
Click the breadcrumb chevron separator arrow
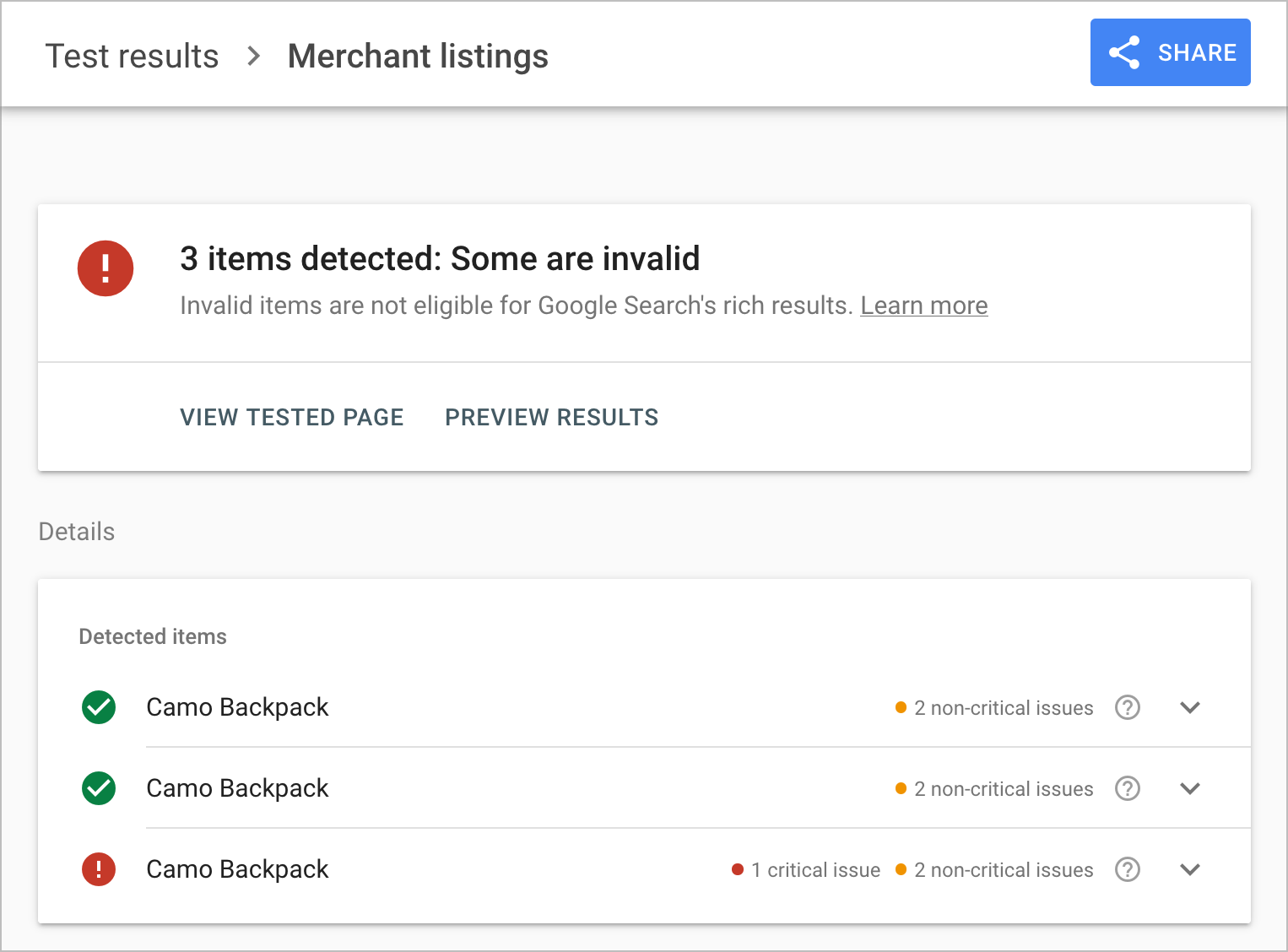[x=253, y=57]
